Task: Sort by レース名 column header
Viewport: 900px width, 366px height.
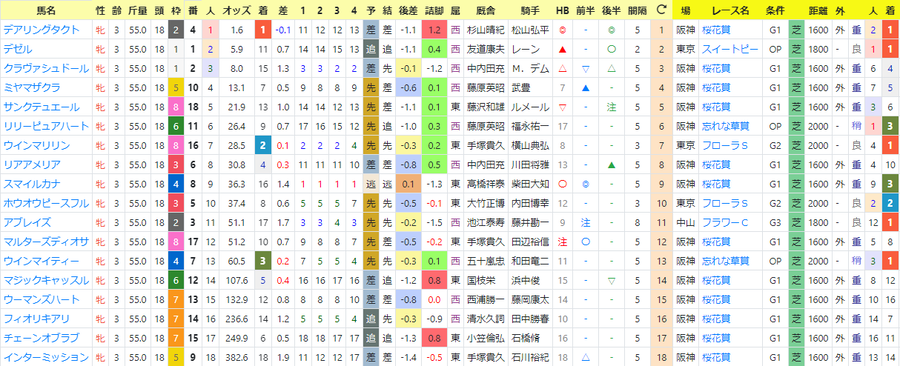Action: pyautogui.click(x=730, y=10)
